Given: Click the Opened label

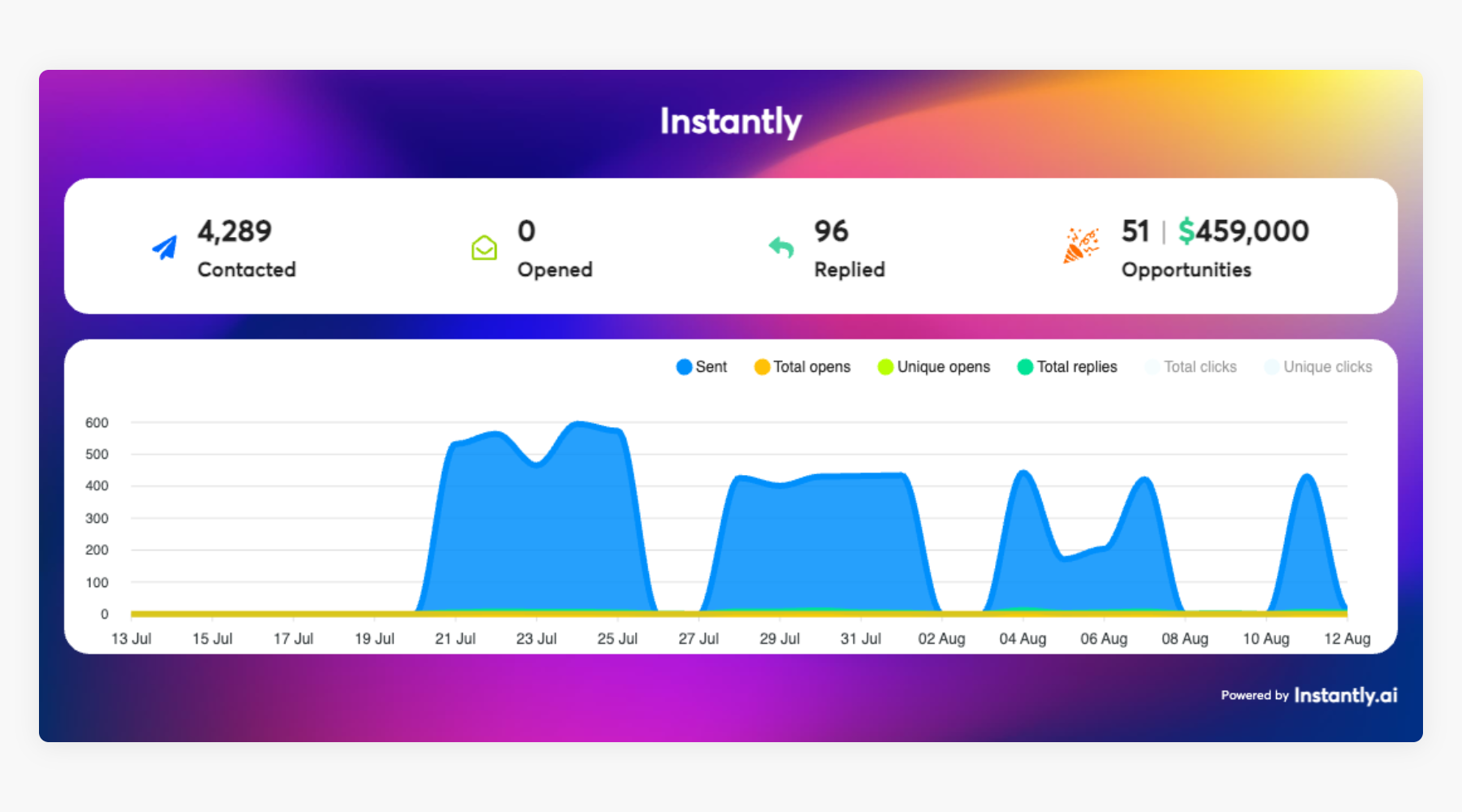Looking at the screenshot, I should [555, 270].
